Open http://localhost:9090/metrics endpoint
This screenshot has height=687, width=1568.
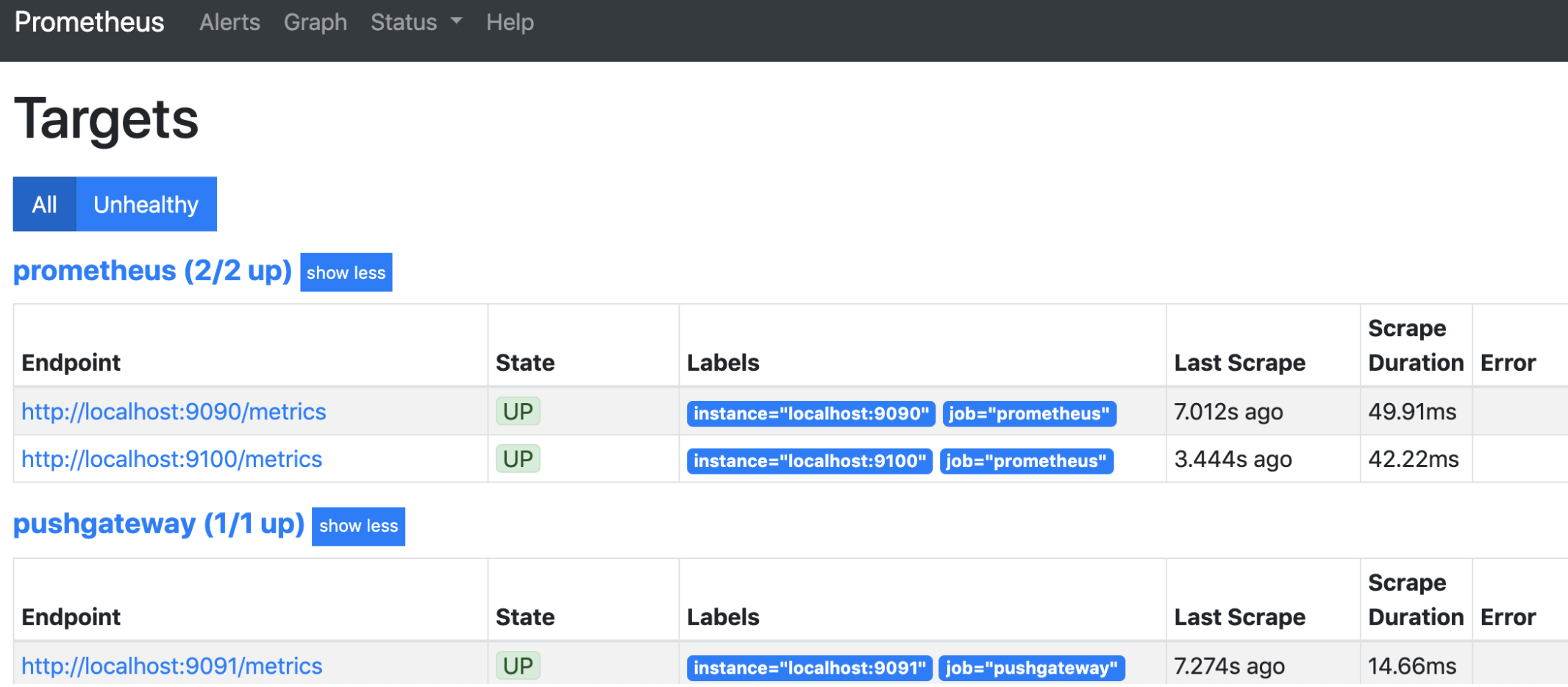pyautogui.click(x=174, y=411)
